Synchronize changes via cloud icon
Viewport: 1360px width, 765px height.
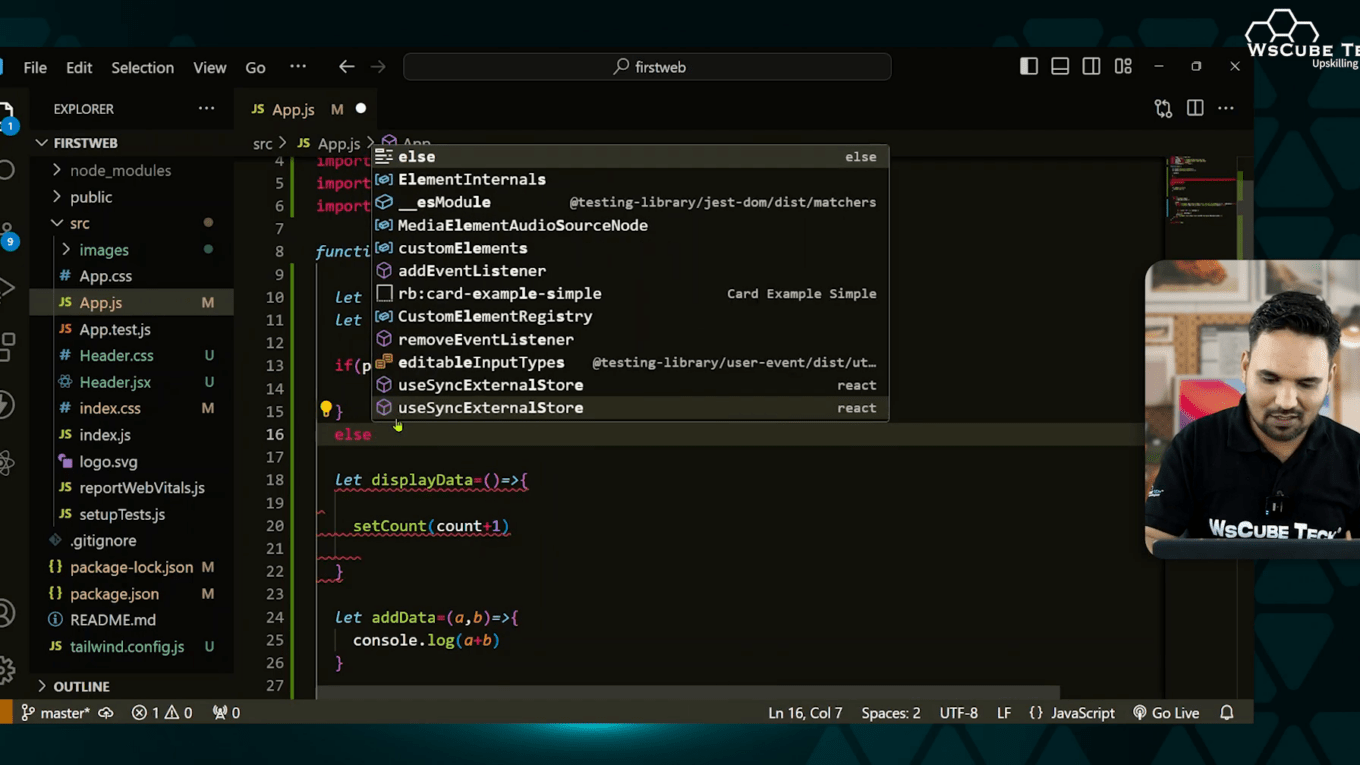[106, 713]
